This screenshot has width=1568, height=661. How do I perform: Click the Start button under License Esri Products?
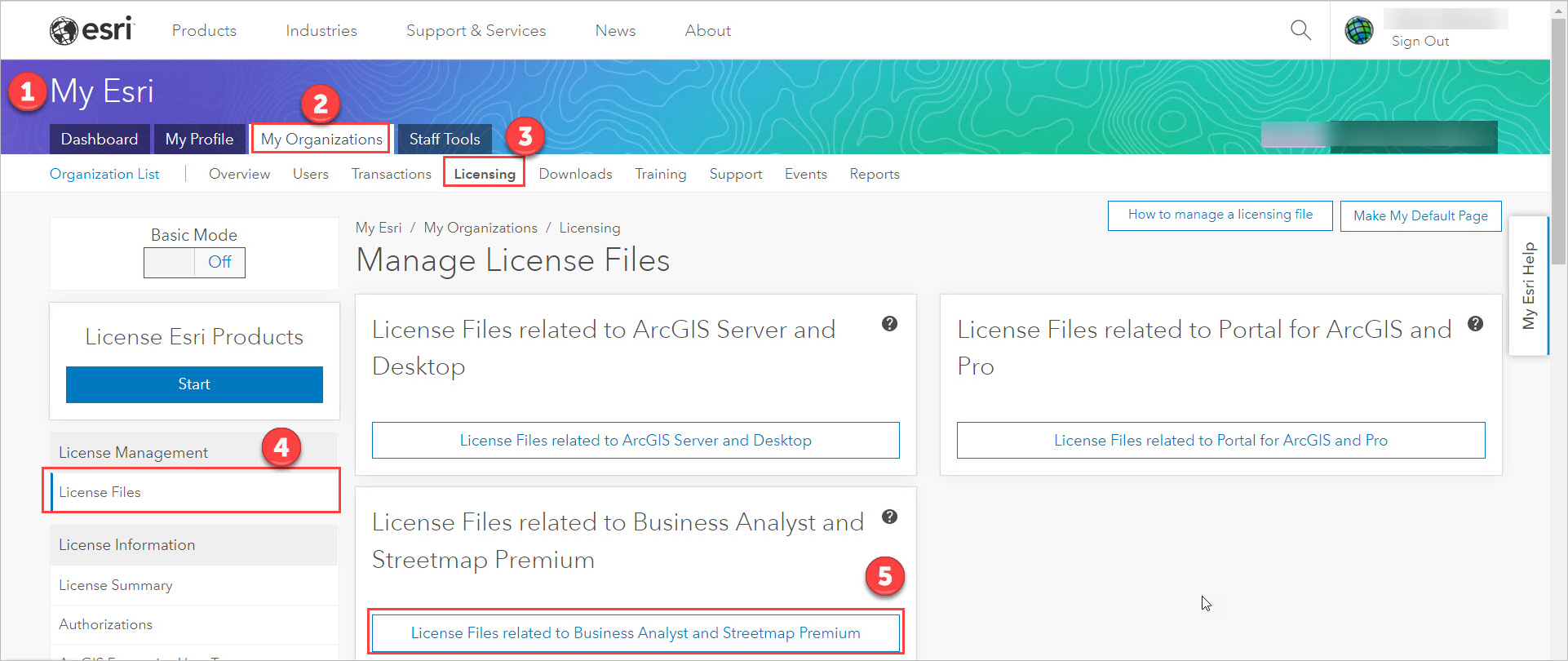194,384
